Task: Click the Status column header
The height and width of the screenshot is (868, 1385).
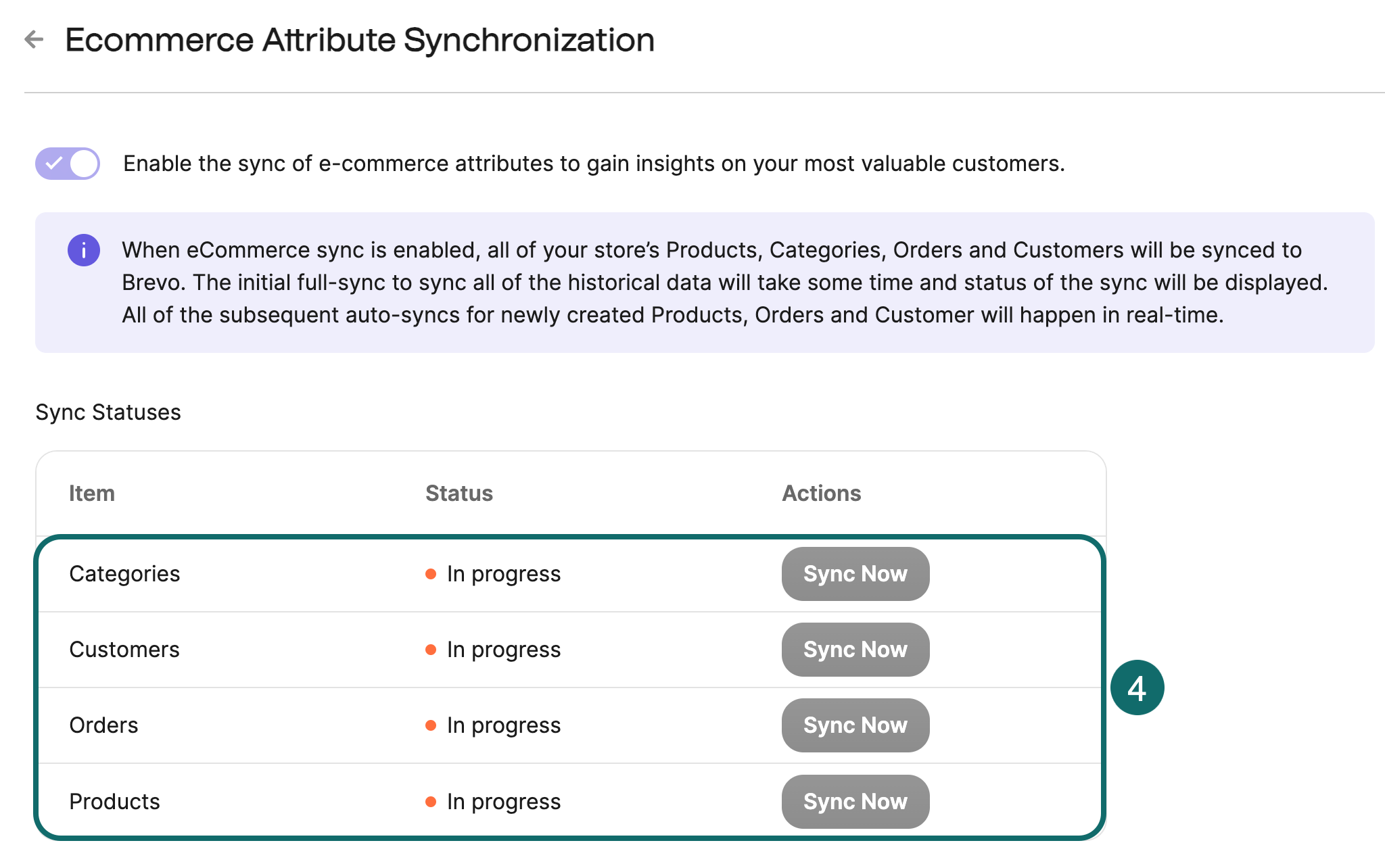Action: pos(459,493)
